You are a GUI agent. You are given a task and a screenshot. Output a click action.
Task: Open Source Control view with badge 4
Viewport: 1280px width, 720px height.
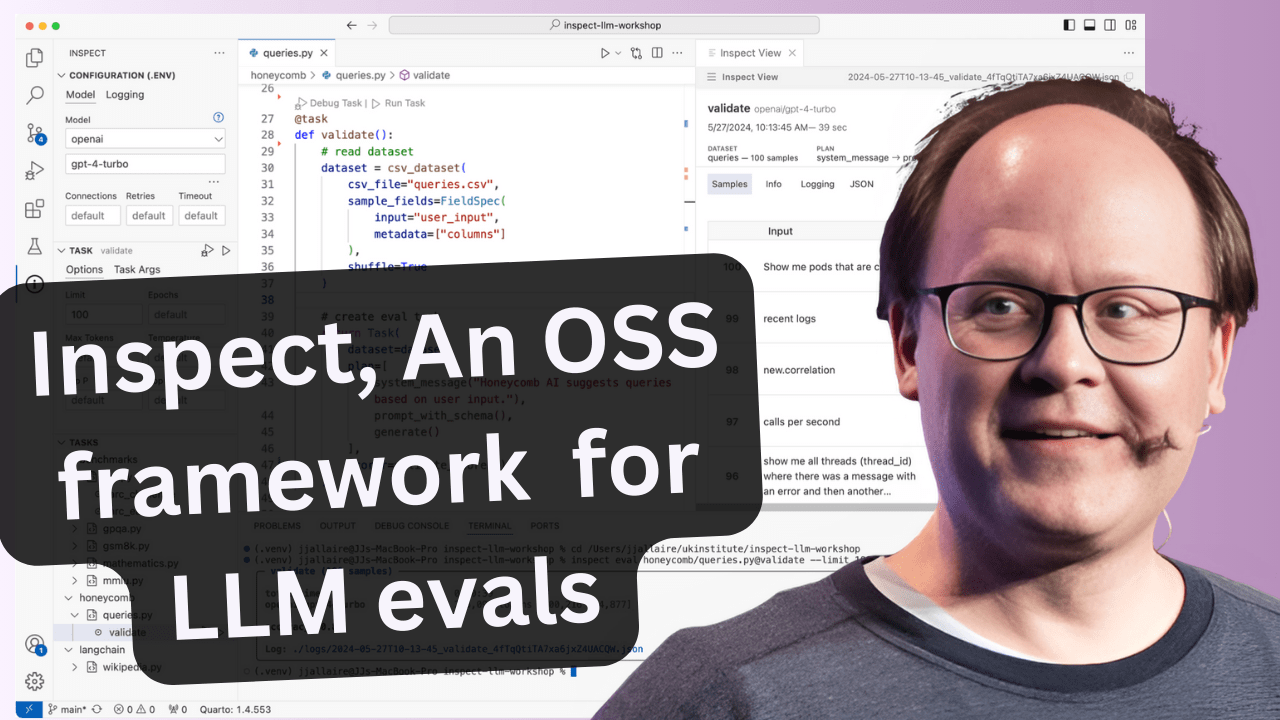(x=35, y=134)
